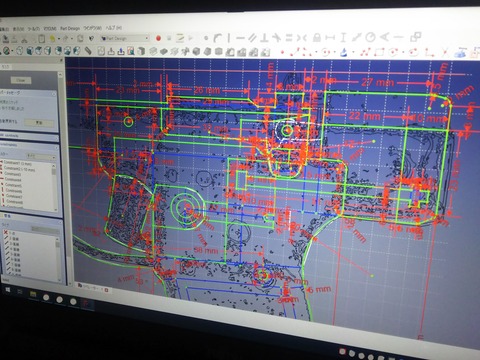Select the equal constraint tool

(x=289, y=38)
